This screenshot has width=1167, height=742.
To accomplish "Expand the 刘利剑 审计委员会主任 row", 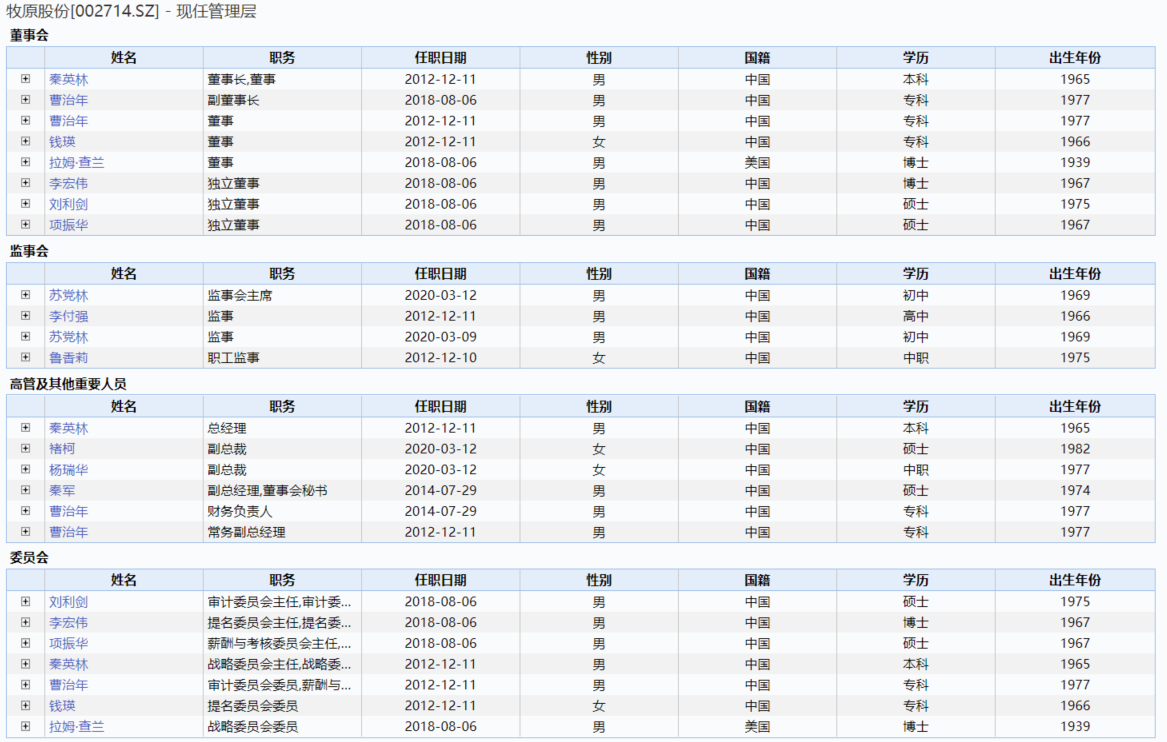I will 25,601.
